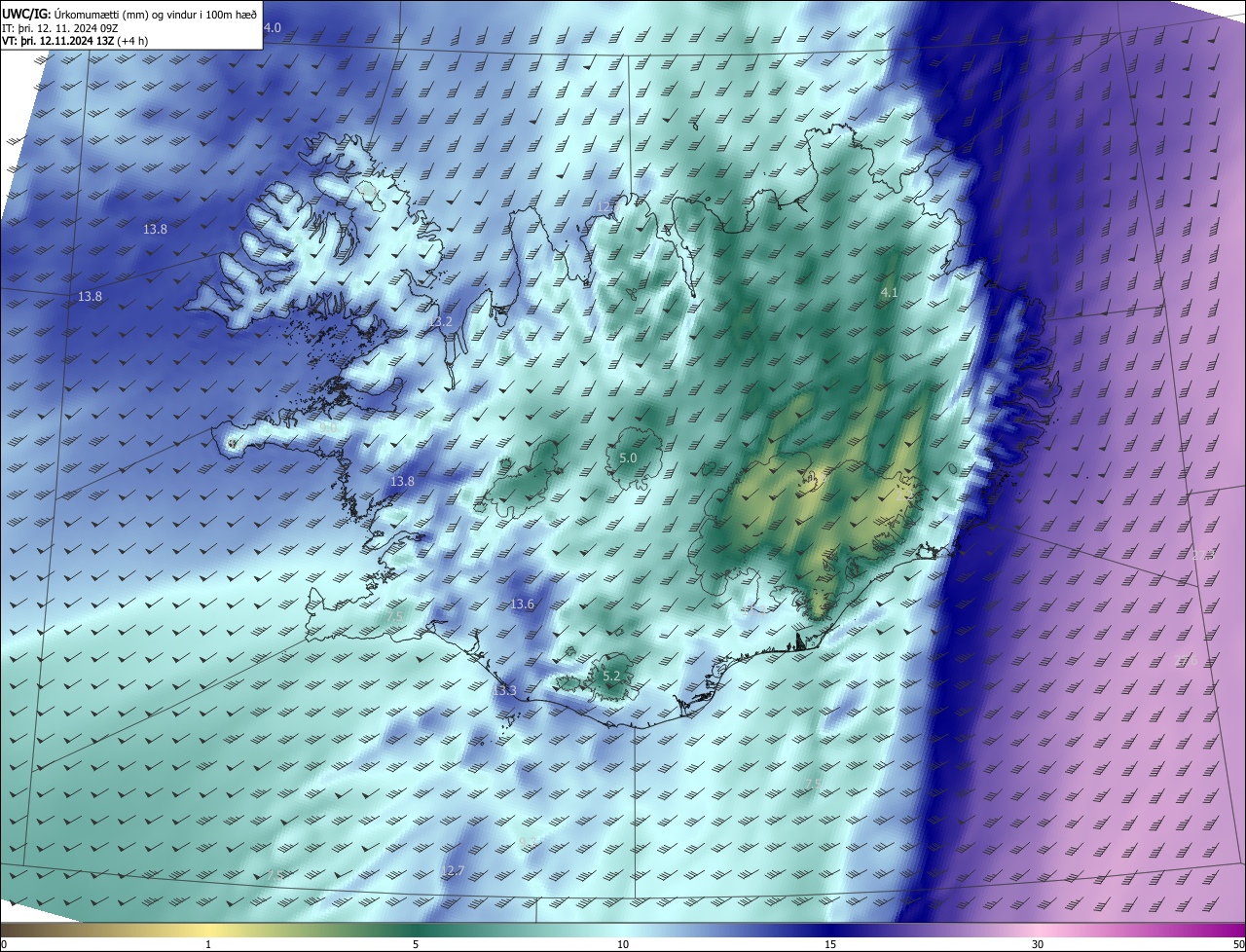Click the '4.0' value near the top-left header
Screen dimensions: 1246x952
[273, 28]
